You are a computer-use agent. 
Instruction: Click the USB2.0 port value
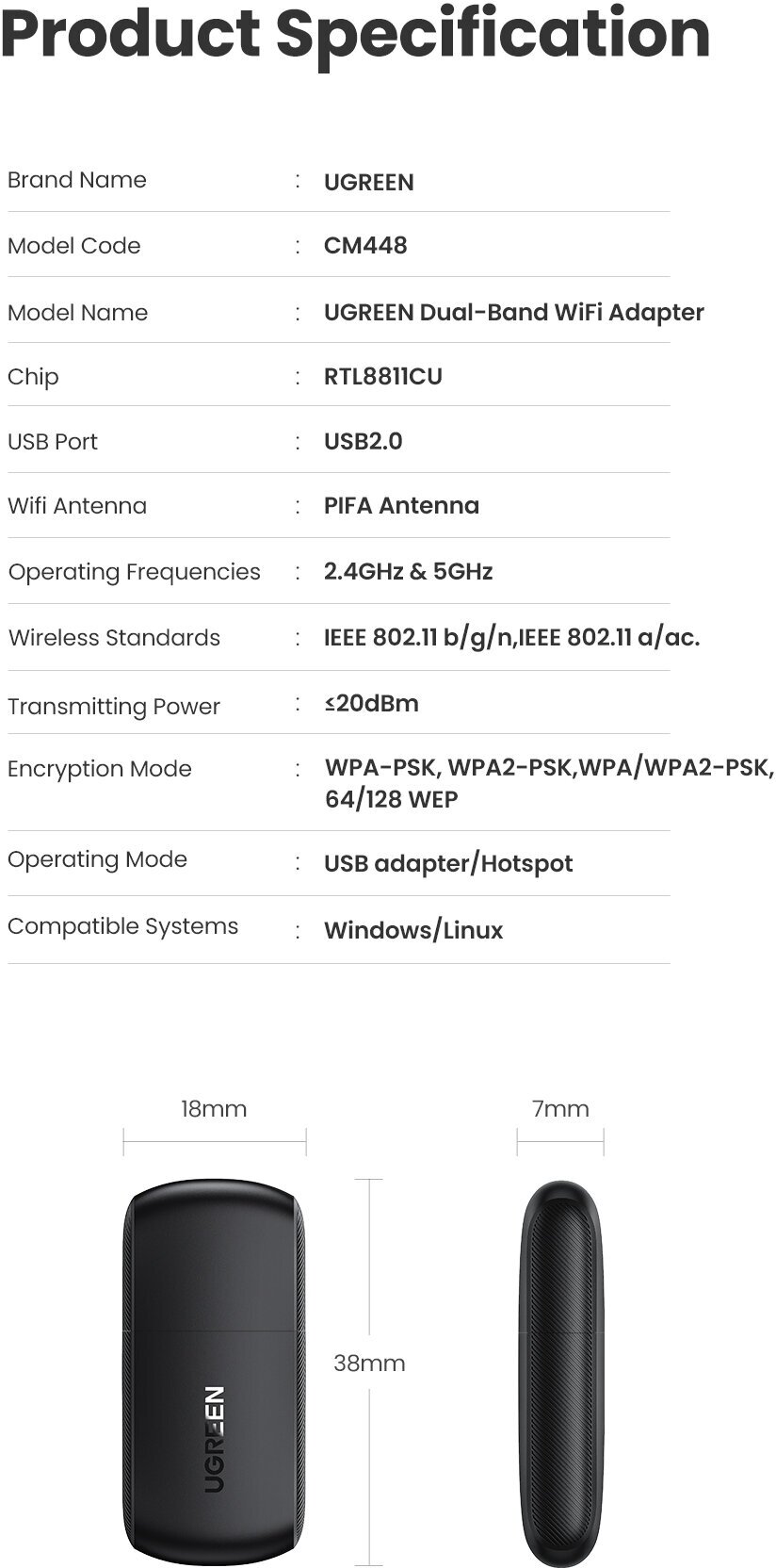click(363, 442)
